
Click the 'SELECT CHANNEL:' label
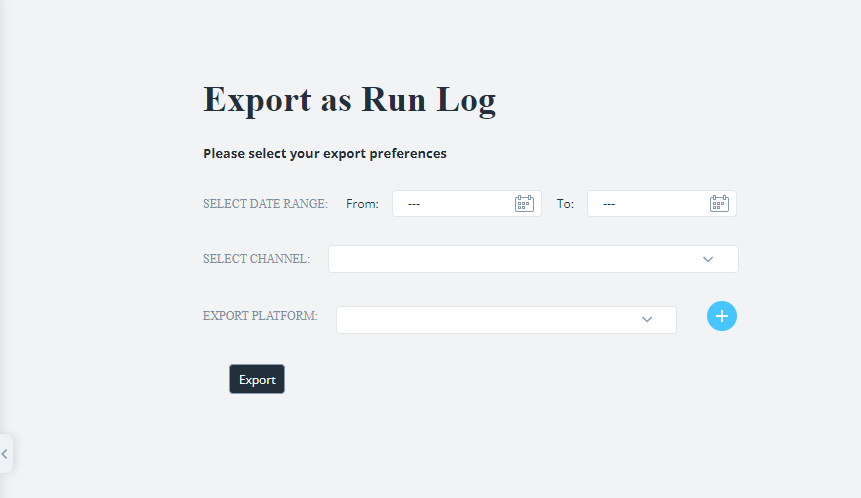click(256, 259)
